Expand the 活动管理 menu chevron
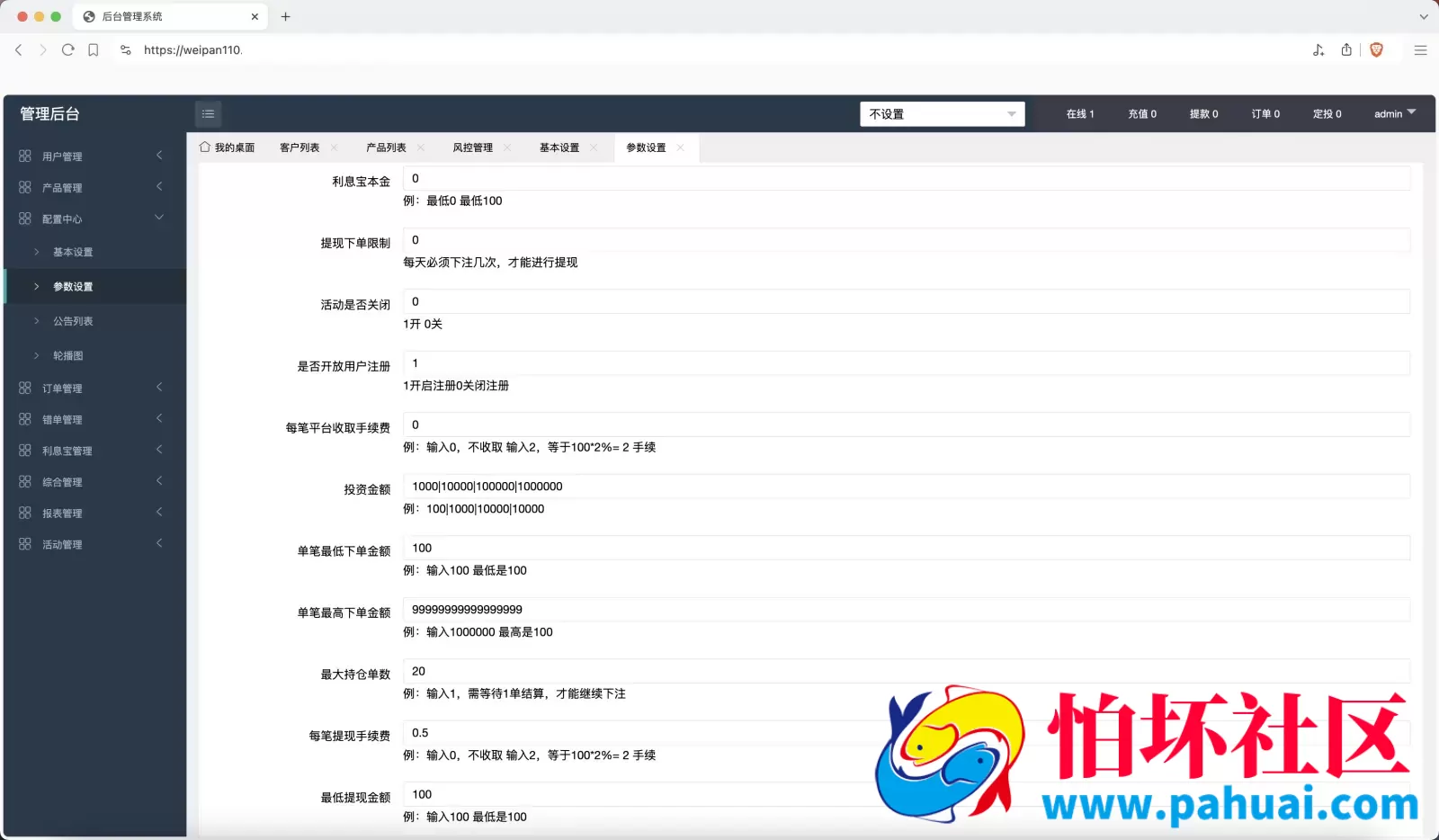Viewport: 1439px width, 840px height. 160,543
